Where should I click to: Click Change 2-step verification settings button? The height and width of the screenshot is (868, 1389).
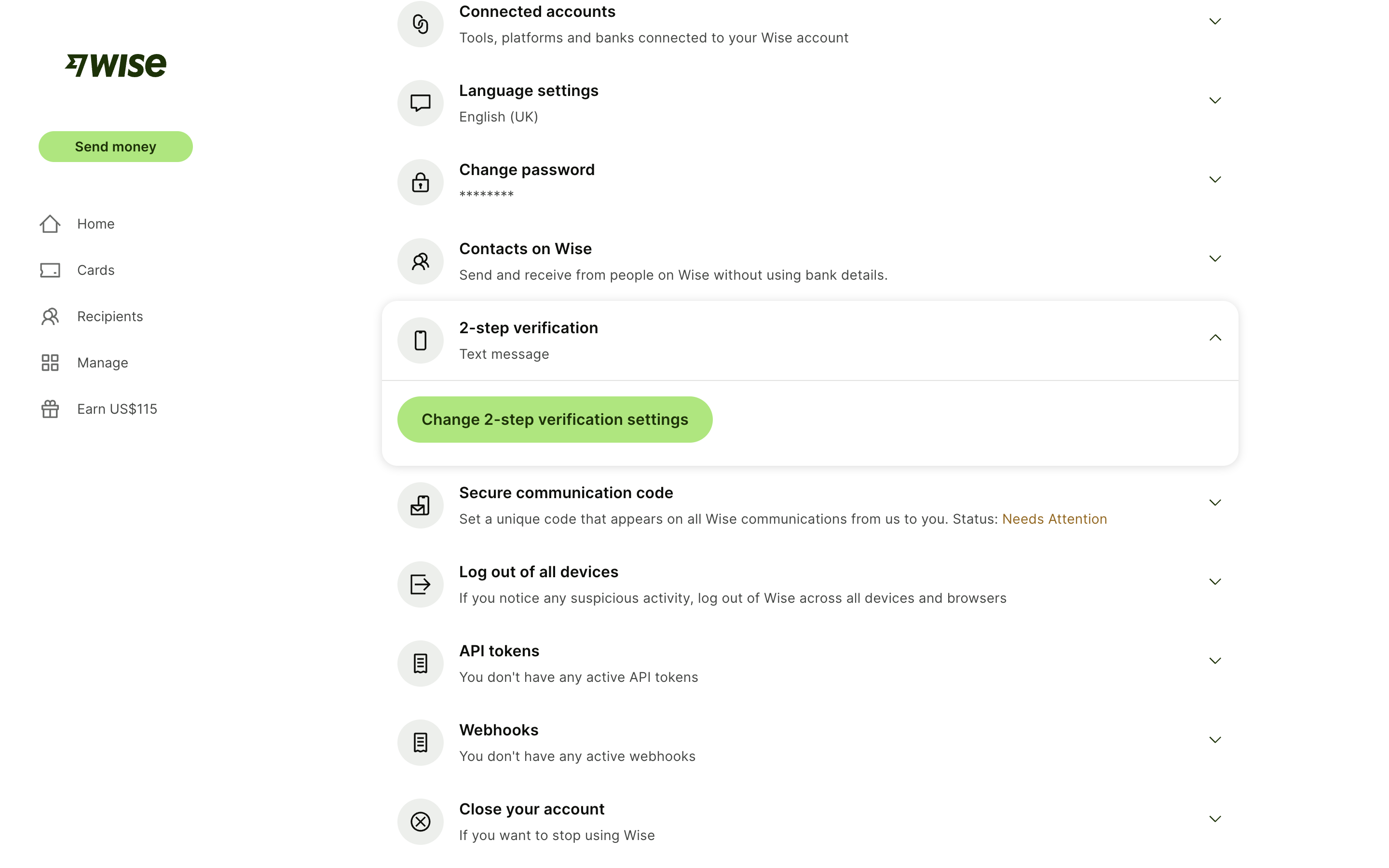(555, 420)
